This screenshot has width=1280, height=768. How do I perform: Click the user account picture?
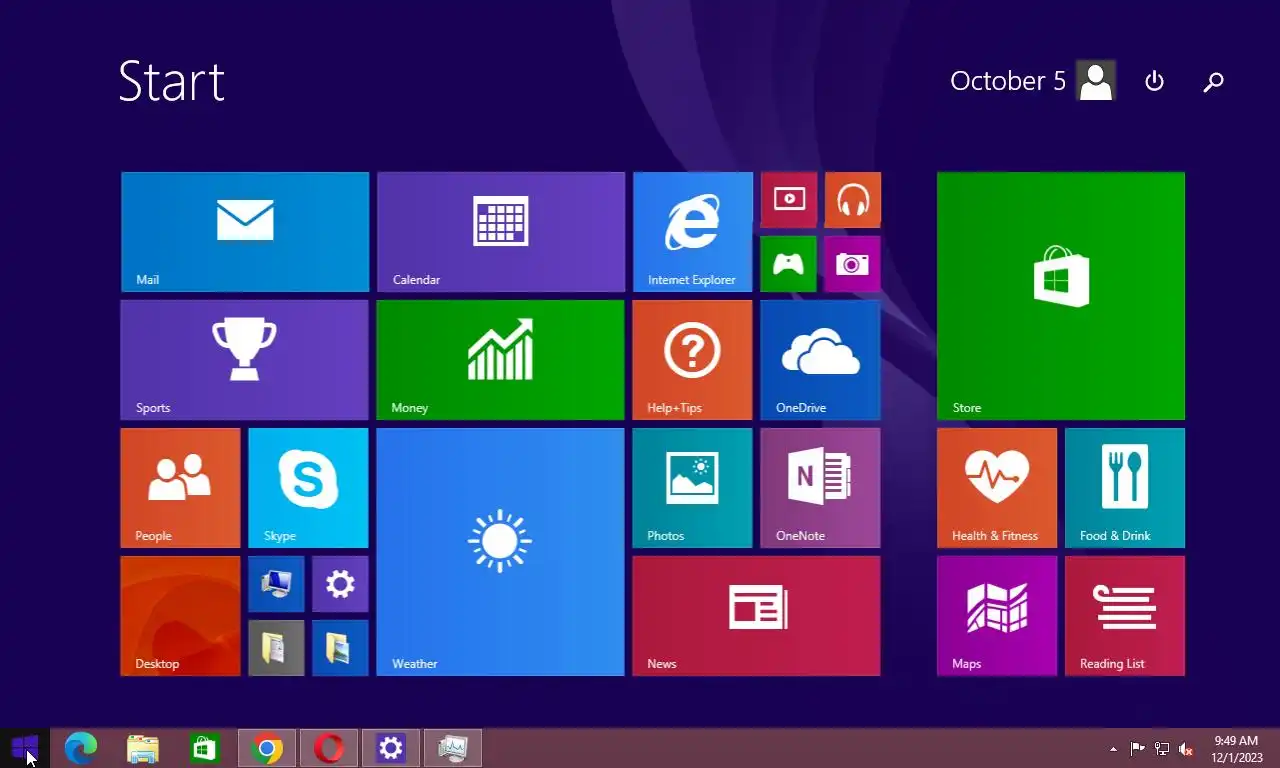1096,81
